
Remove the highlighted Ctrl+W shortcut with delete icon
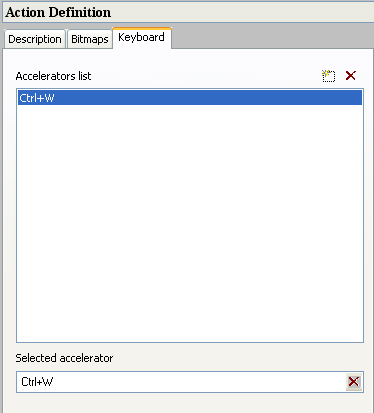pos(351,76)
